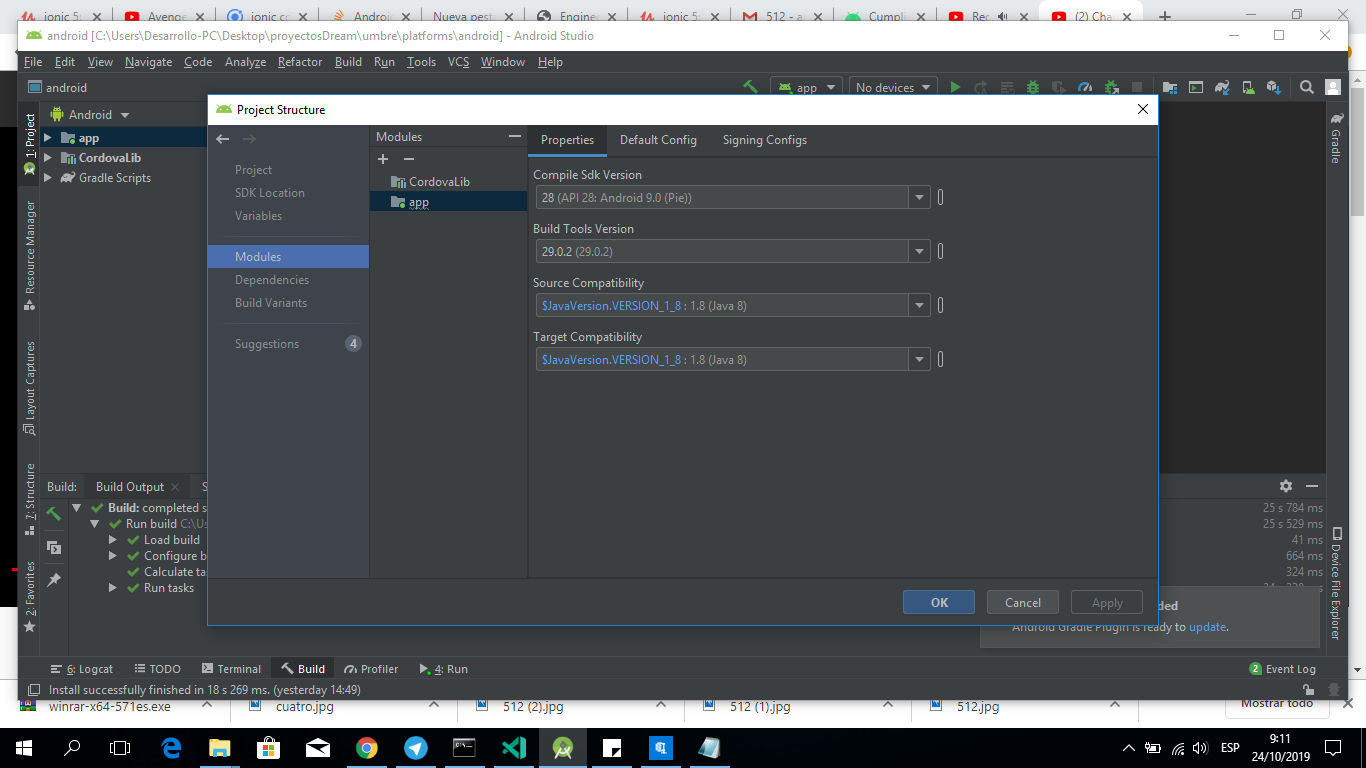Click the Run Anything terminal-window icon

pos(1195,87)
